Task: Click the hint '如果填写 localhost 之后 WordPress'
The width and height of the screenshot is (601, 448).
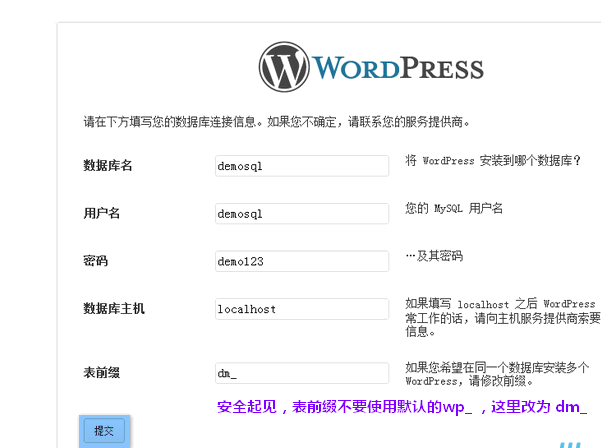Action: coord(500,304)
